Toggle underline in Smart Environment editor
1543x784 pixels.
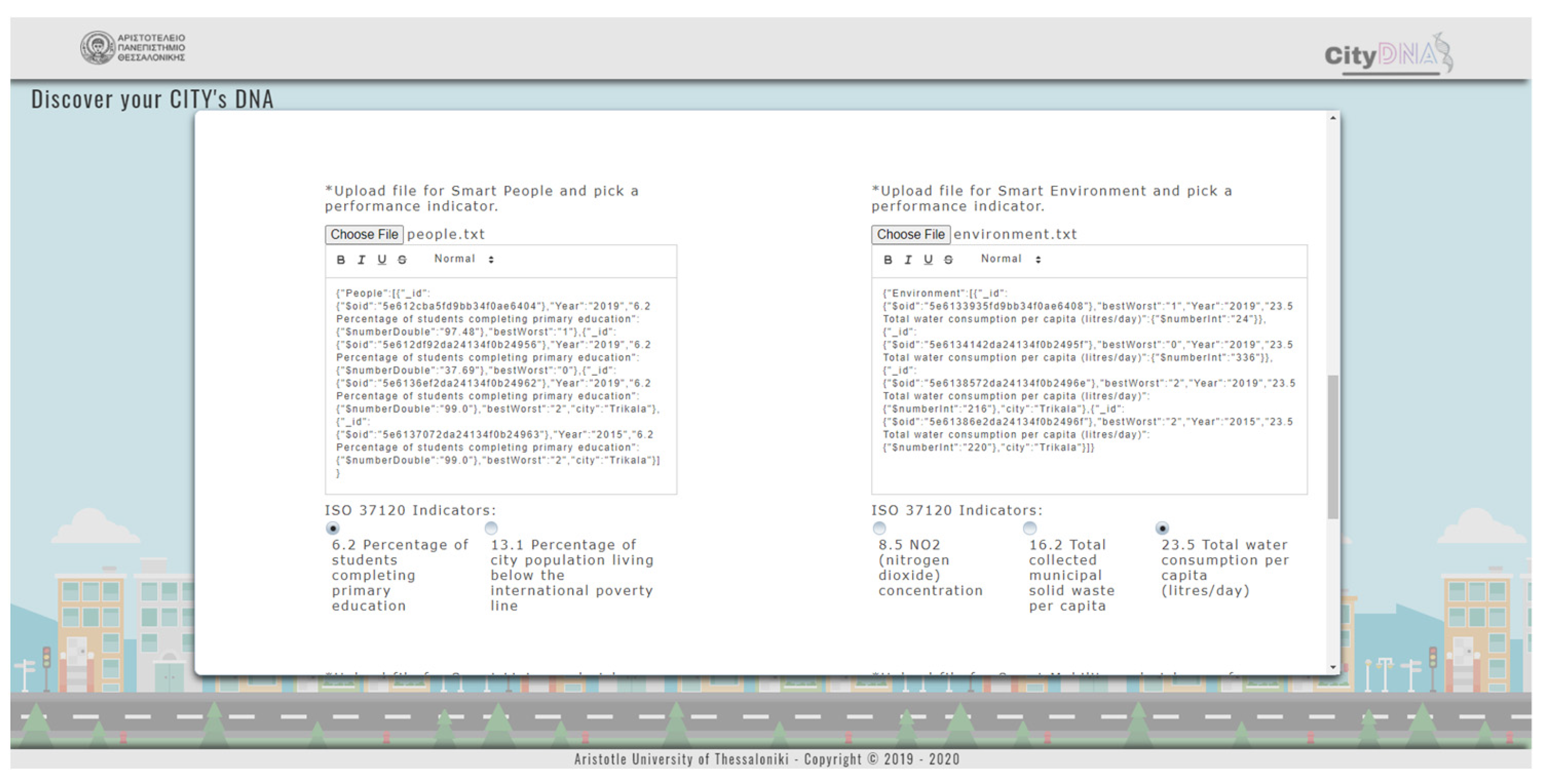click(x=929, y=260)
